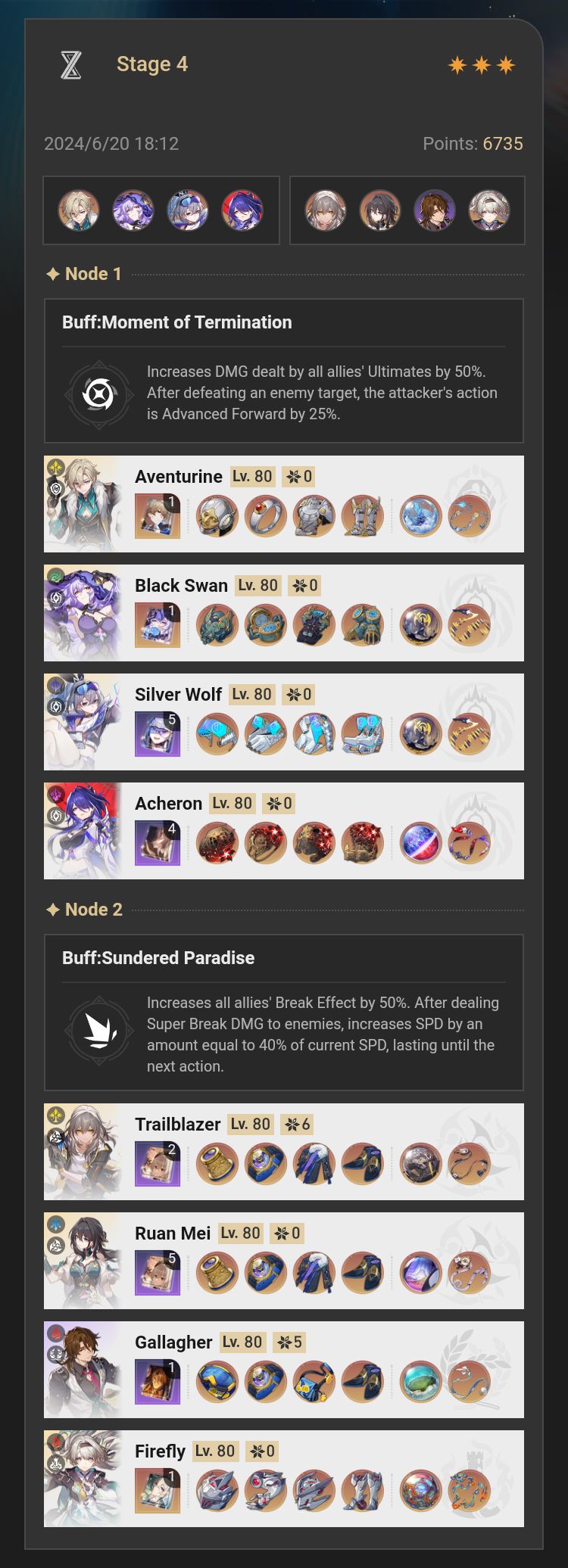Click Firefly's hands relic icon
The height and width of the screenshot is (1568, 568).
click(266, 1491)
